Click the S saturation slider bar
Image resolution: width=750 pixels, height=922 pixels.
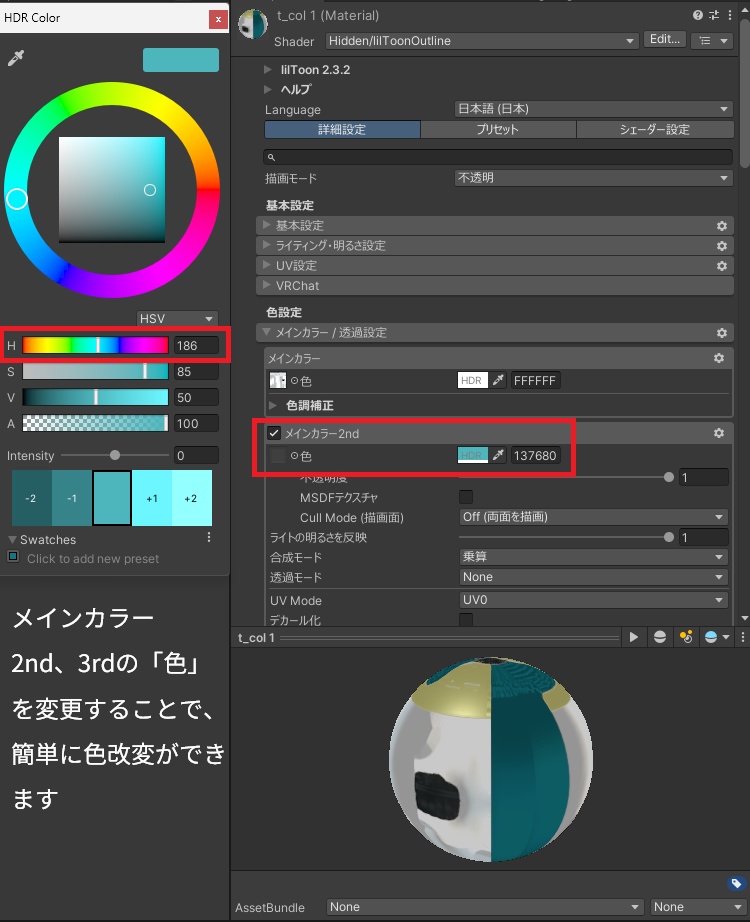coord(95,371)
